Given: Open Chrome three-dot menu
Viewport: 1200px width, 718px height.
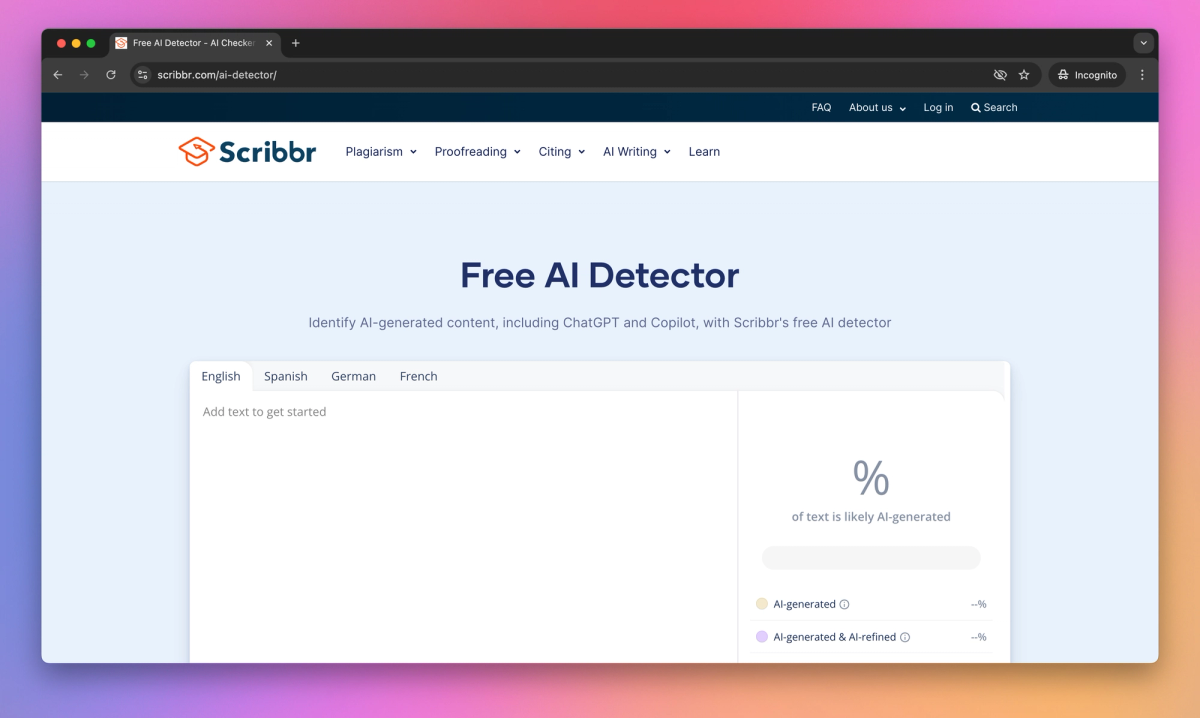Looking at the screenshot, I should (x=1142, y=75).
